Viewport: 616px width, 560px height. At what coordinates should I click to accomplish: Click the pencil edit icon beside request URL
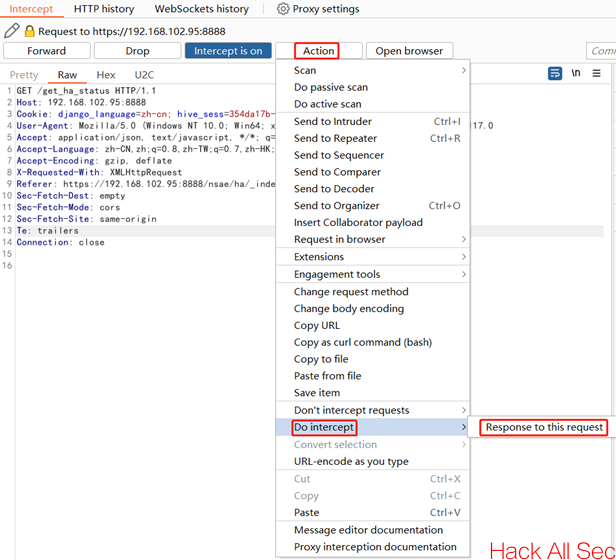(x=11, y=31)
